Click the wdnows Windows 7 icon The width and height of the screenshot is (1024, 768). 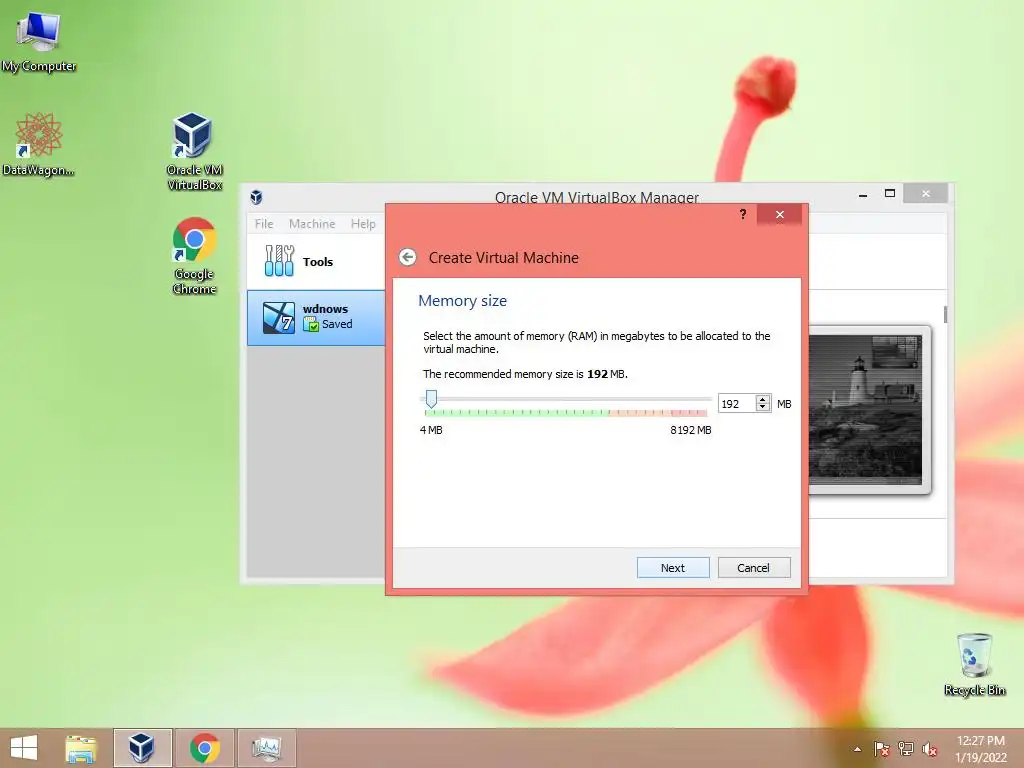coord(279,317)
